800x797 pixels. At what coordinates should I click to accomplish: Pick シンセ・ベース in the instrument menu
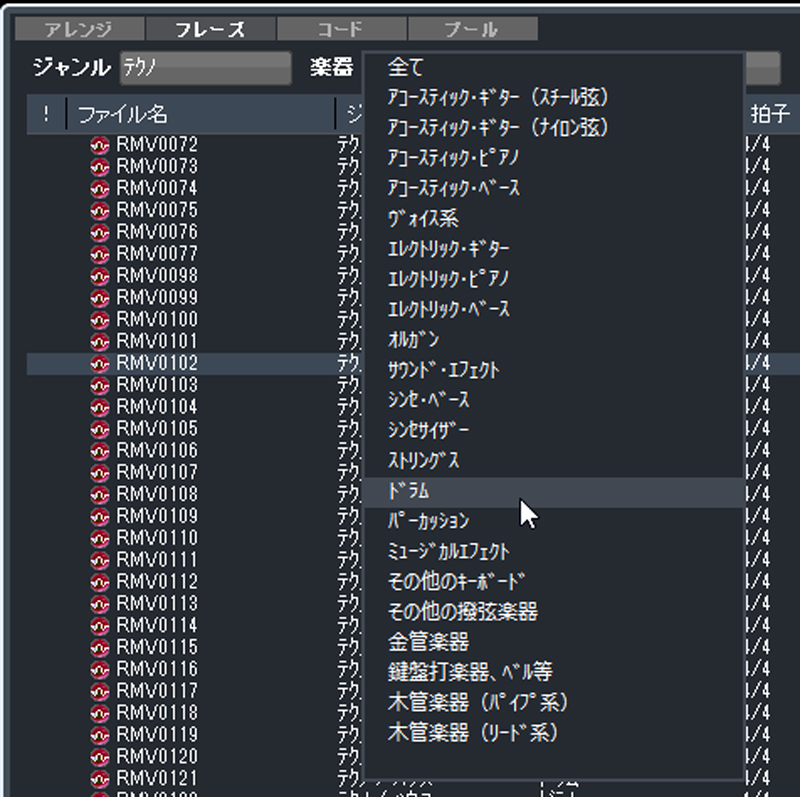pyautogui.click(x=554, y=400)
